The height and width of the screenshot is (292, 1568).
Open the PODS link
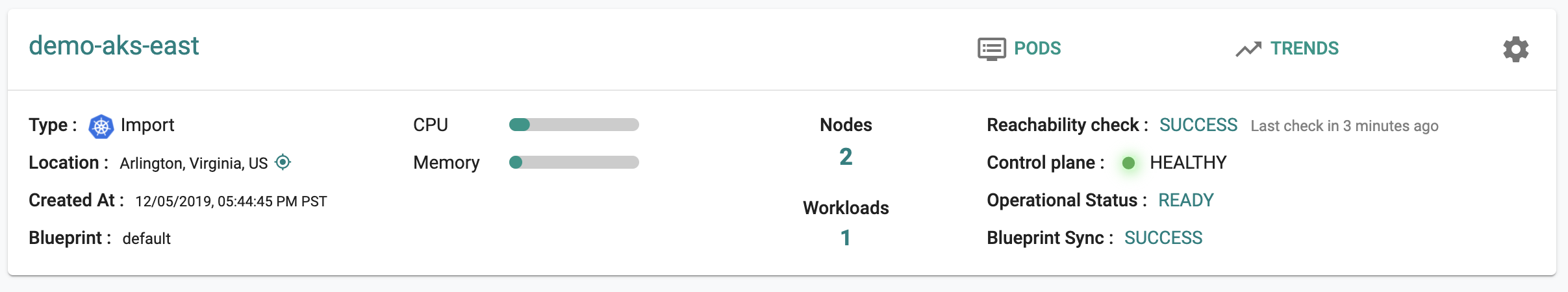(1037, 49)
